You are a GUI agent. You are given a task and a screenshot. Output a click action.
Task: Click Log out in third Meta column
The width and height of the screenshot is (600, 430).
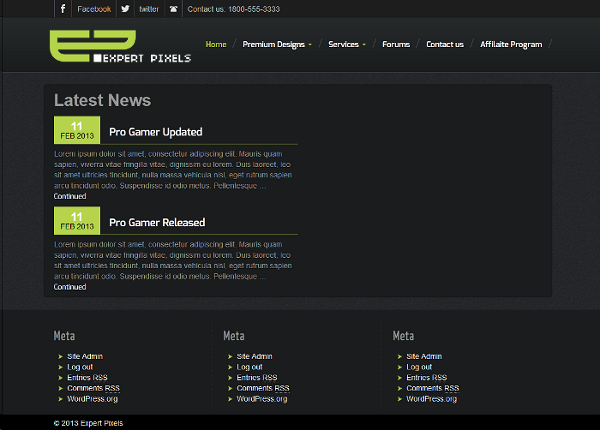click(419, 367)
